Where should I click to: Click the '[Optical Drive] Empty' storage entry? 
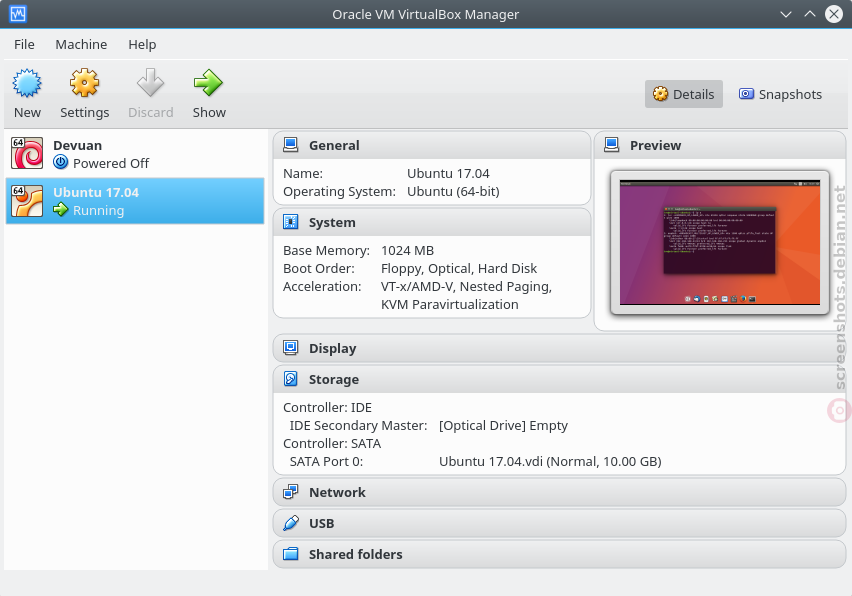(503, 425)
